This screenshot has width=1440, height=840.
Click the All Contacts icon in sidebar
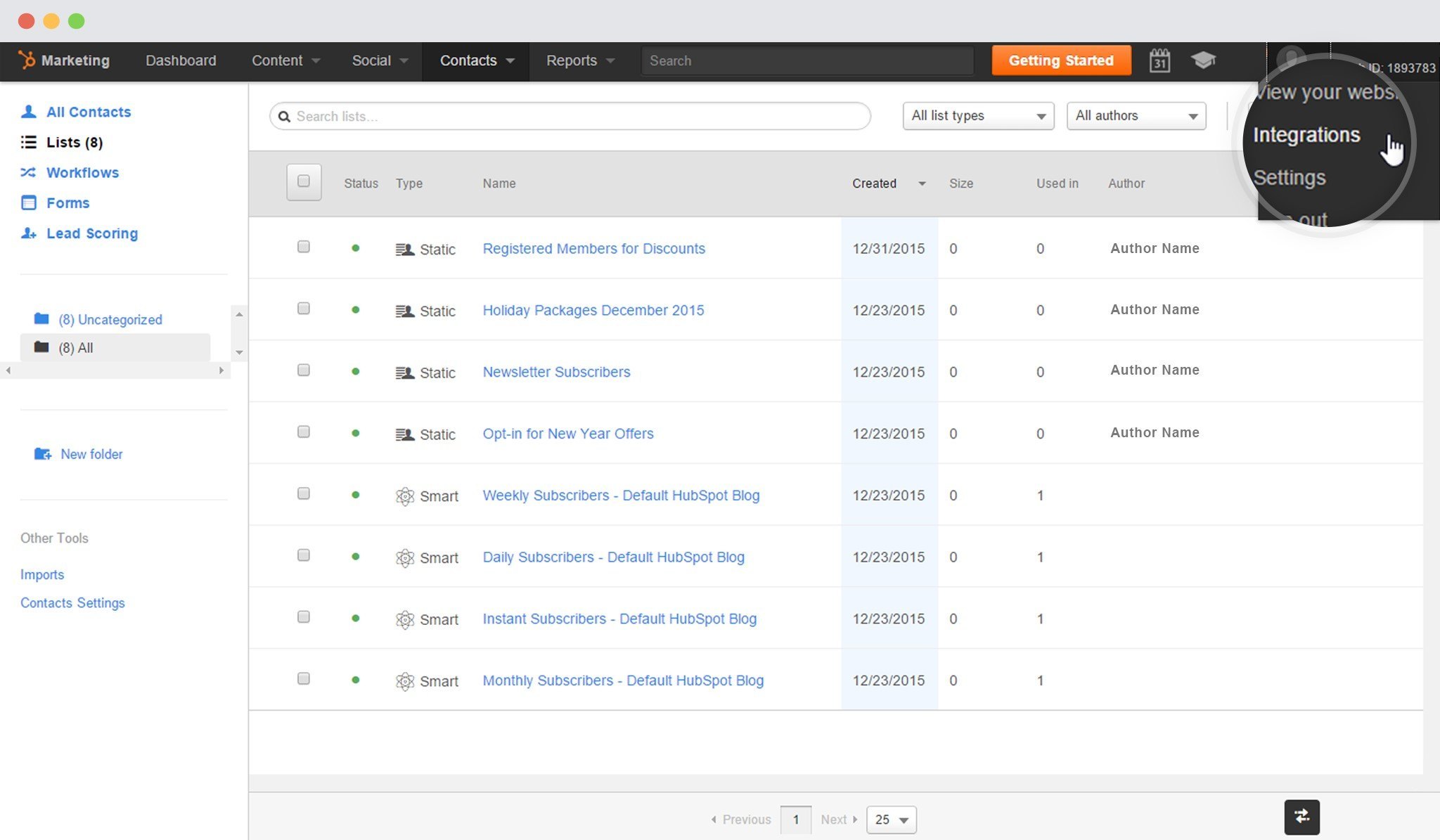point(29,111)
